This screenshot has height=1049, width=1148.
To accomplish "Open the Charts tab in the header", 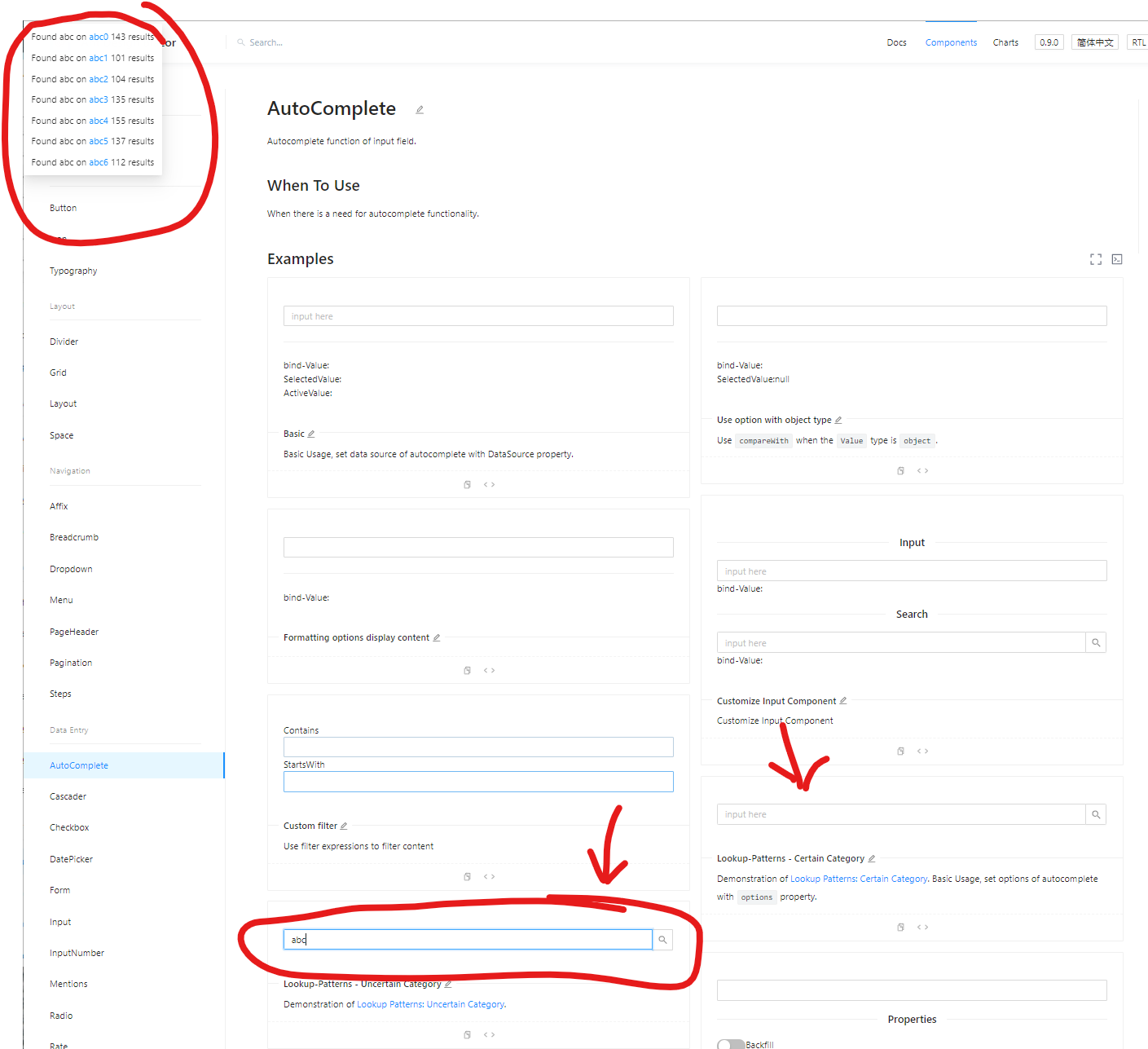I will pyautogui.click(x=1005, y=42).
